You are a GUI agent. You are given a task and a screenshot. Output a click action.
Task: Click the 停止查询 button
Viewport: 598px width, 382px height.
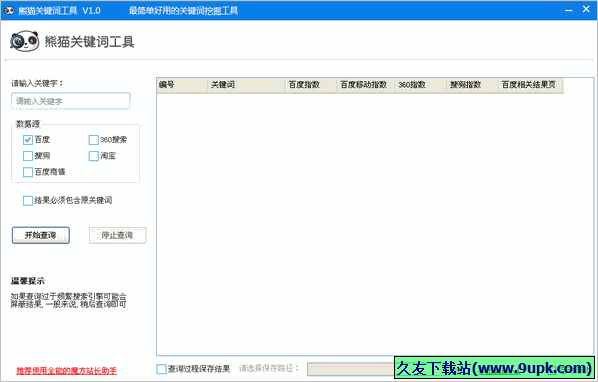(117, 235)
